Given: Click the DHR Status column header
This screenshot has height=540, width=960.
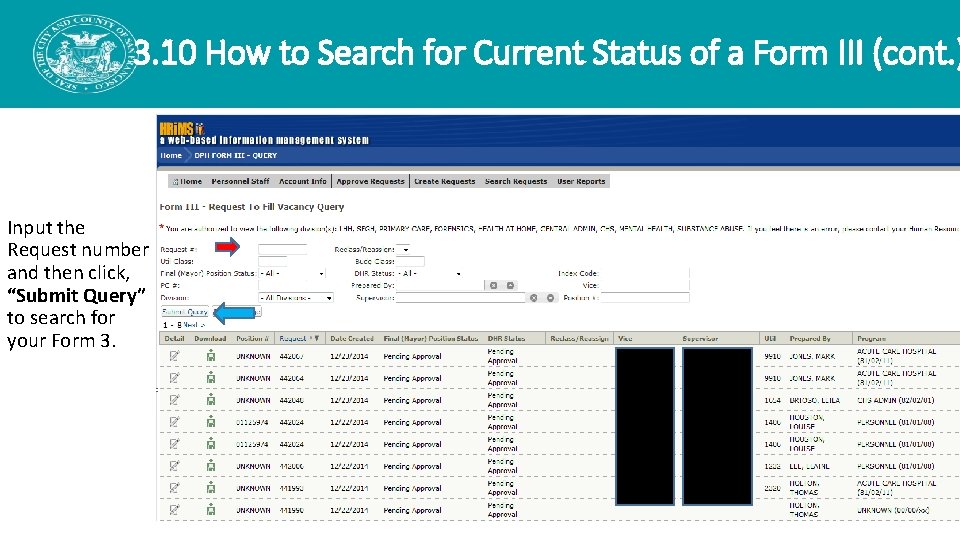Looking at the screenshot, I should (506, 338).
